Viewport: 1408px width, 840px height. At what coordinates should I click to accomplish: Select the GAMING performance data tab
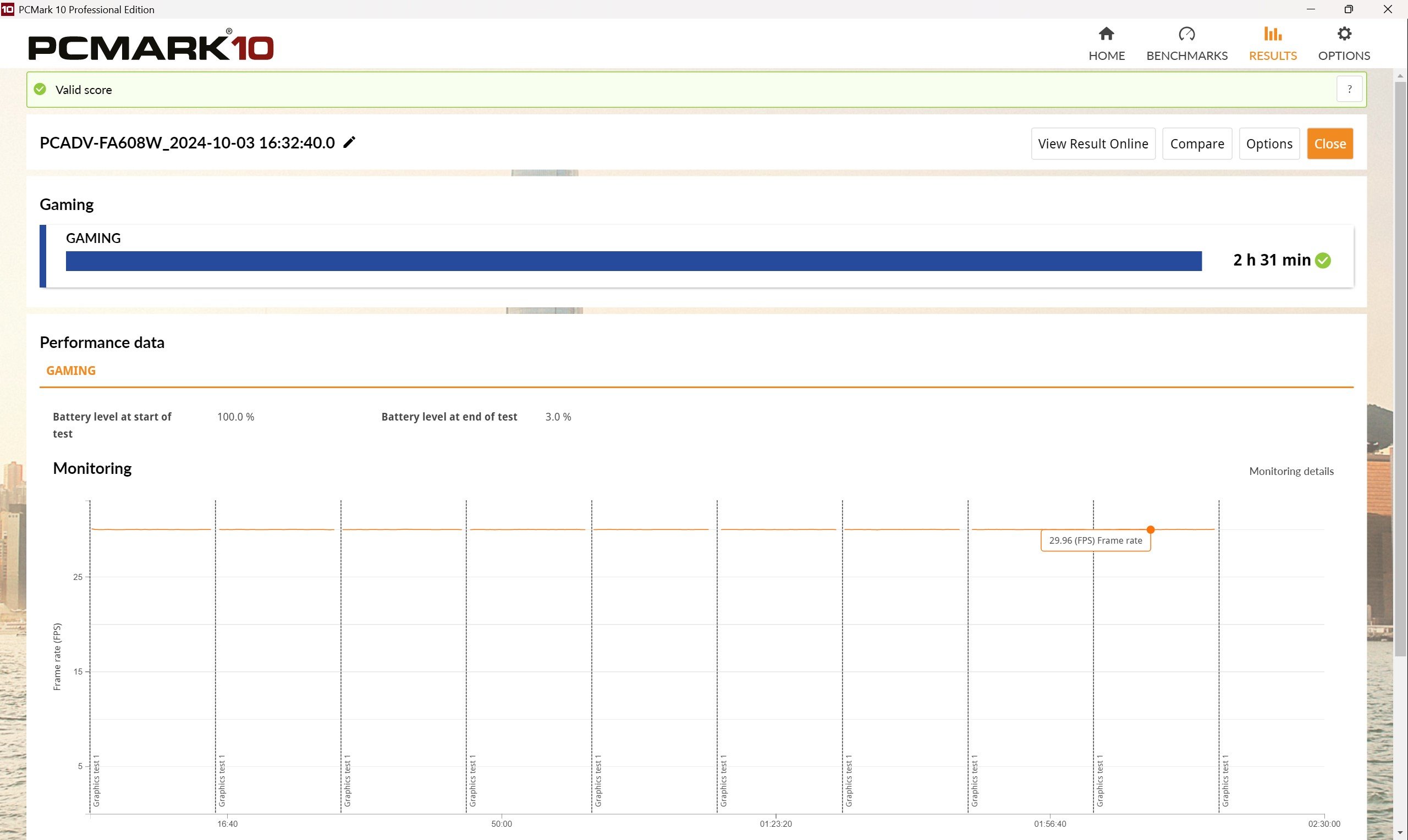(x=71, y=371)
